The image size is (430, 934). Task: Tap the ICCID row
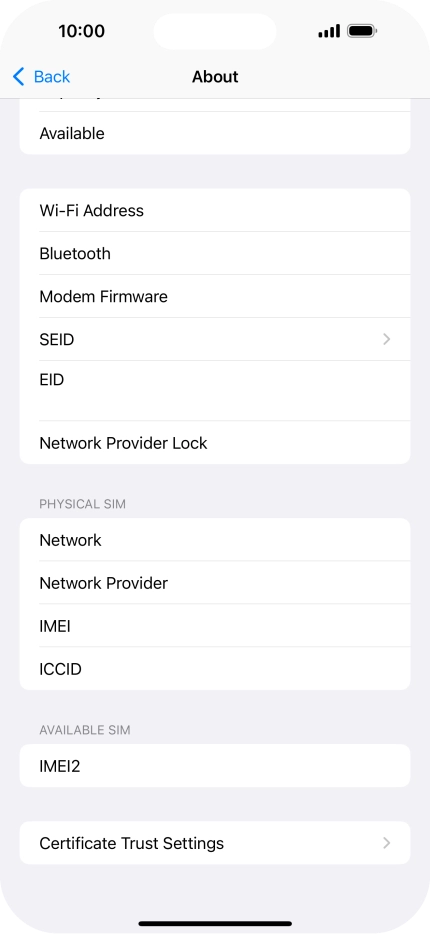coord(215,668)
